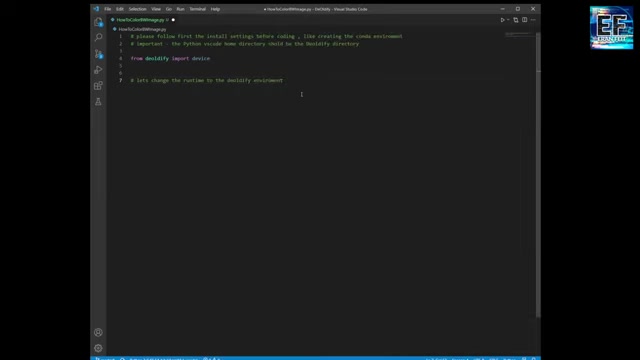The width and height of the screenshot is (640, 360).
Task: Click the editor vertical scrollbar
Action: coord(538,175)
